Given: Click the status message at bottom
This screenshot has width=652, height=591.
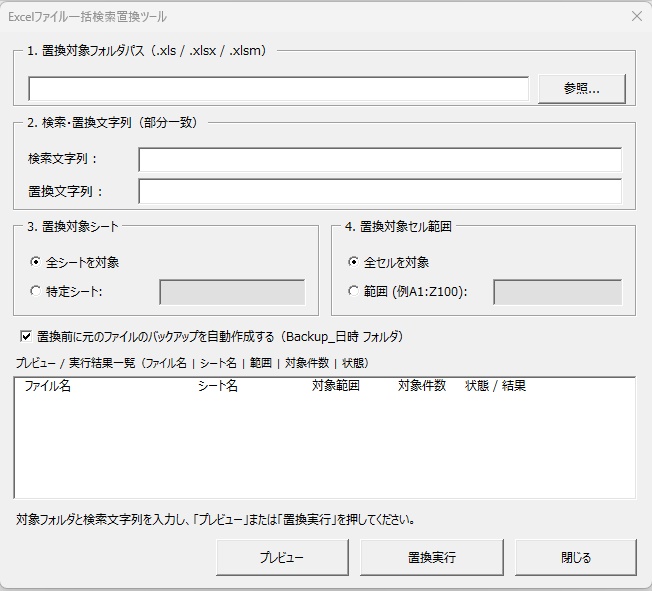Looking at the screenshot, I should (215, 519).
